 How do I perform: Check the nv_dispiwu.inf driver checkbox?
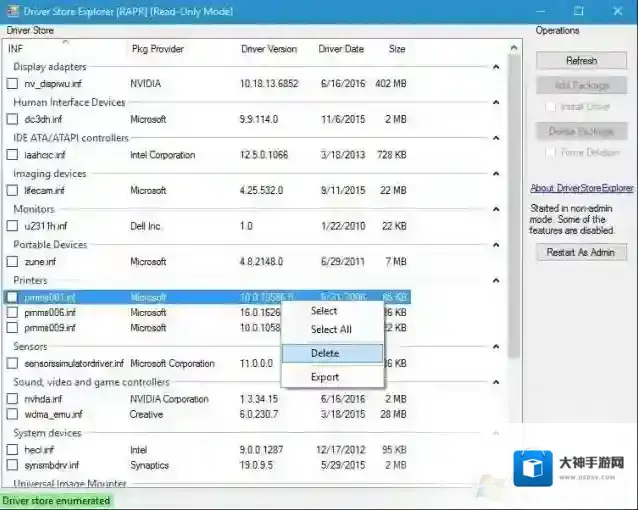pos(13,84)
